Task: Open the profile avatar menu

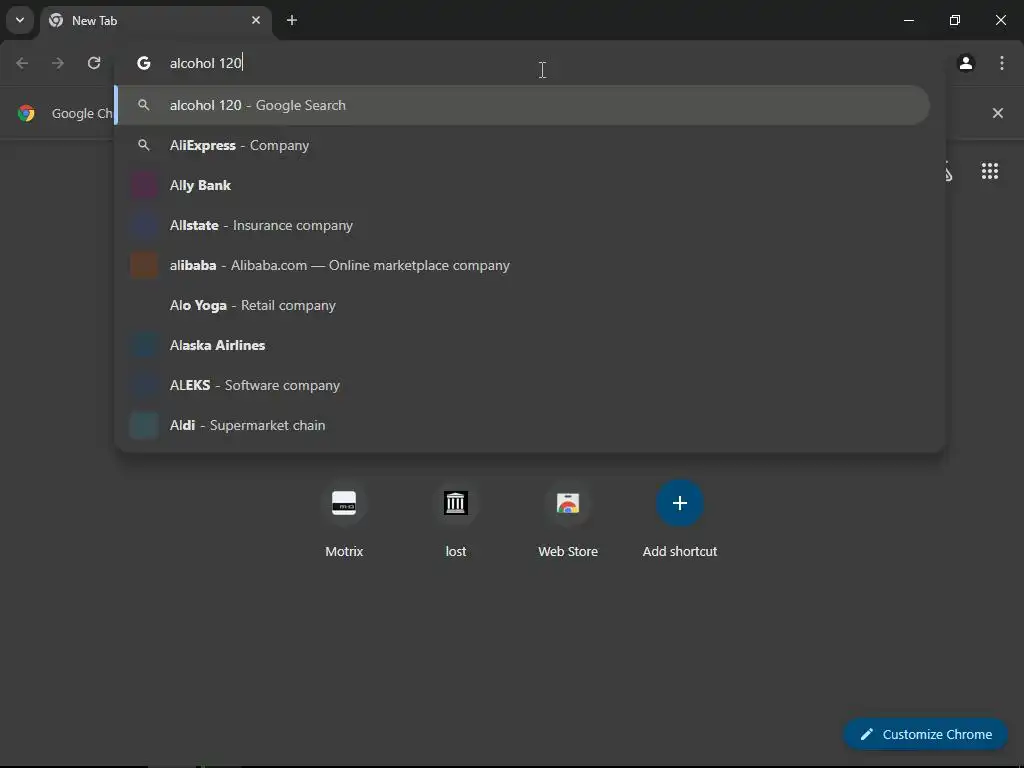Action: pyautogui.click(x=966, y=63)
